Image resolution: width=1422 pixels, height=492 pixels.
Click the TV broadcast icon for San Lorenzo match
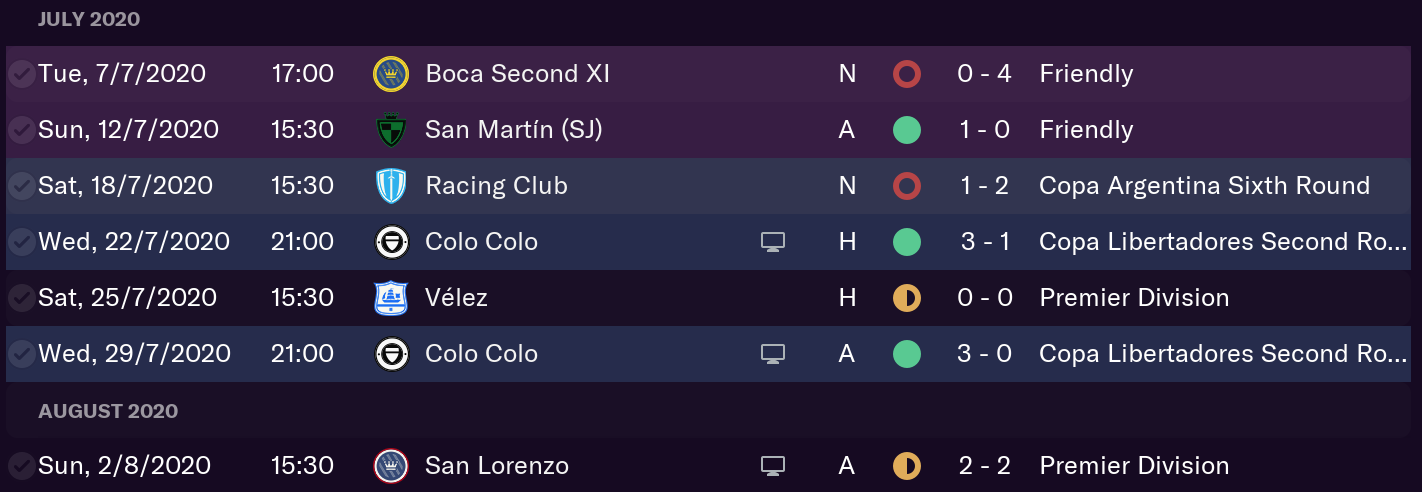click(773, 466)
